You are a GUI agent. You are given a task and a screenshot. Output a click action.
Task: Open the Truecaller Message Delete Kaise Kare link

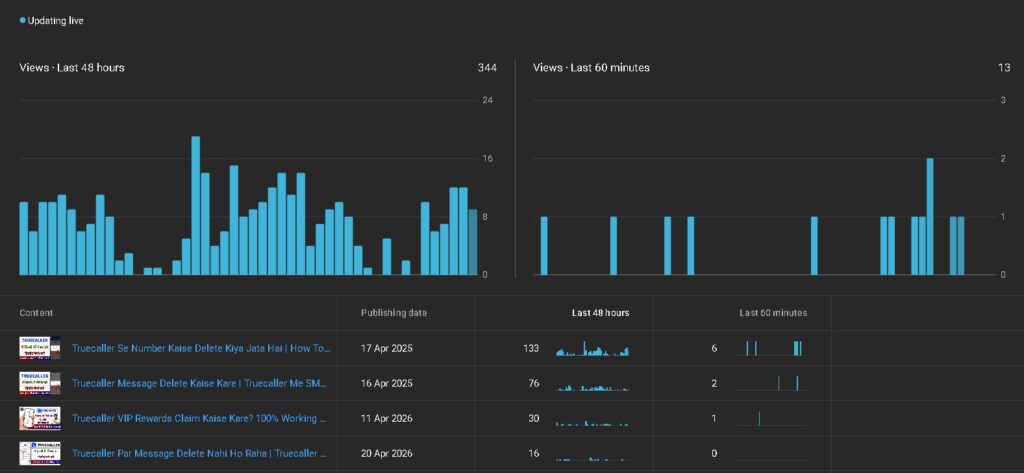[x=199, y=383]
